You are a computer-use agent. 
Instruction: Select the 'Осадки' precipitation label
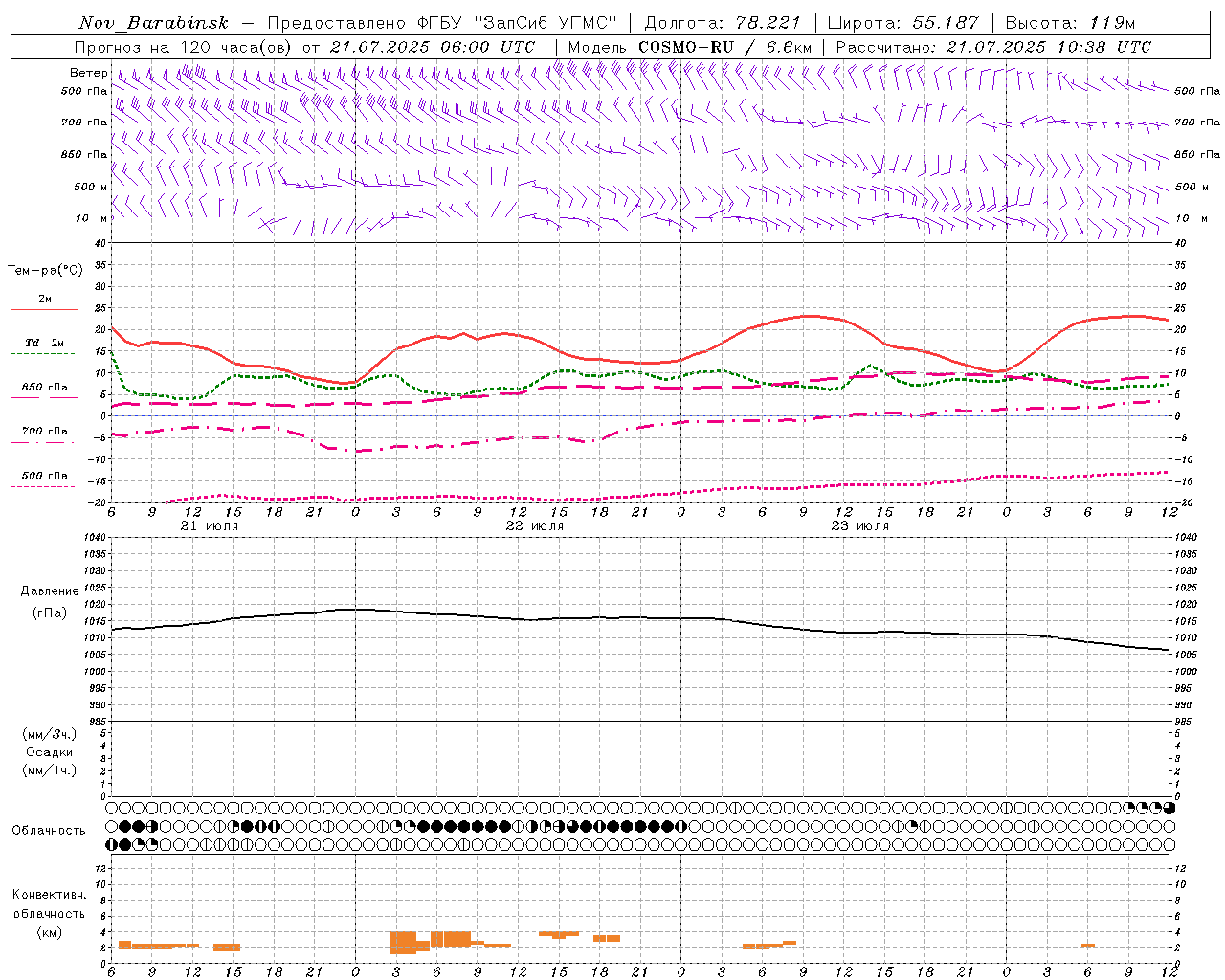[x=50, y=752]
